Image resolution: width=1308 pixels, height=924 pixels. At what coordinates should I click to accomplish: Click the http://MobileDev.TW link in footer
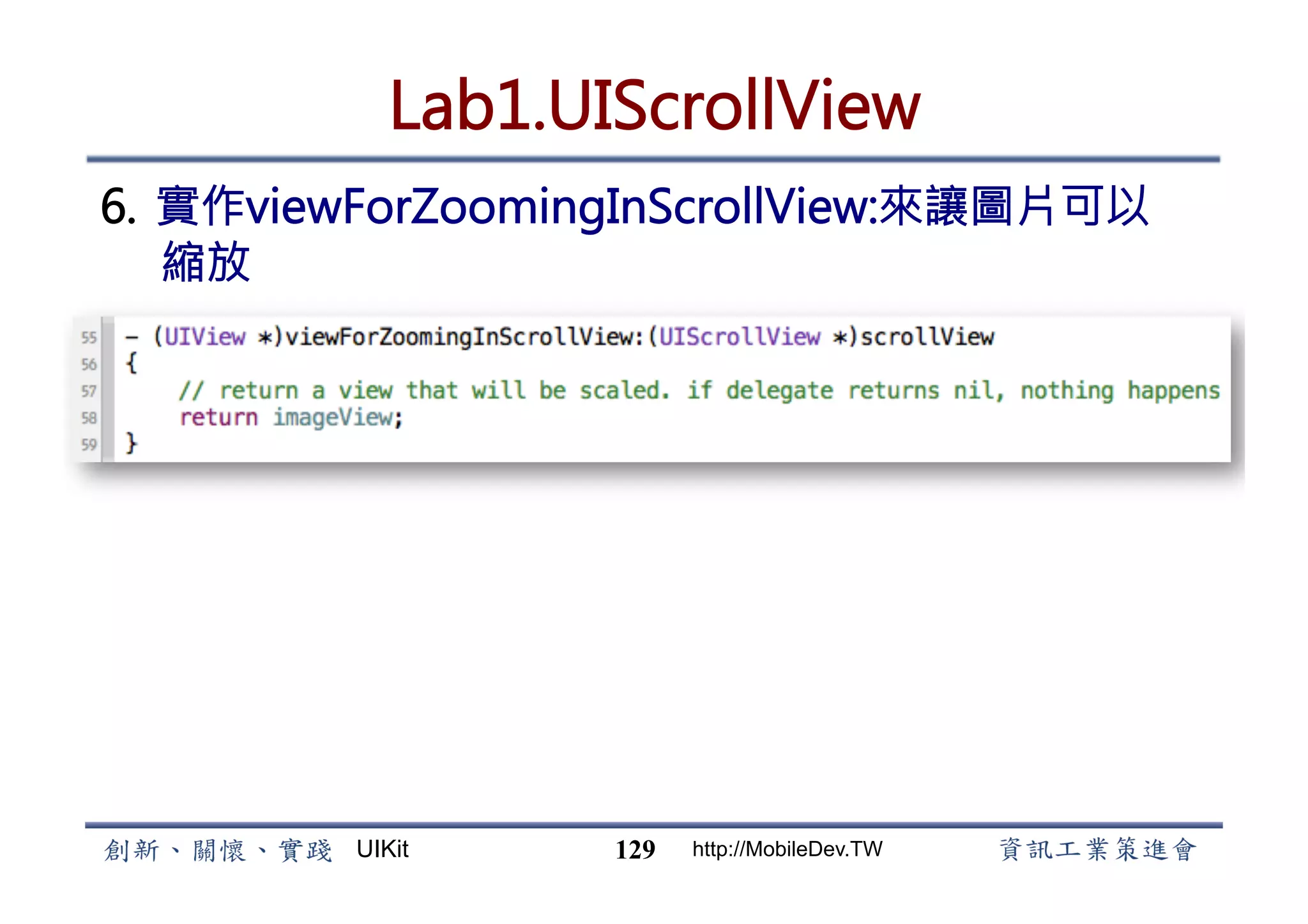coord(787,850)
